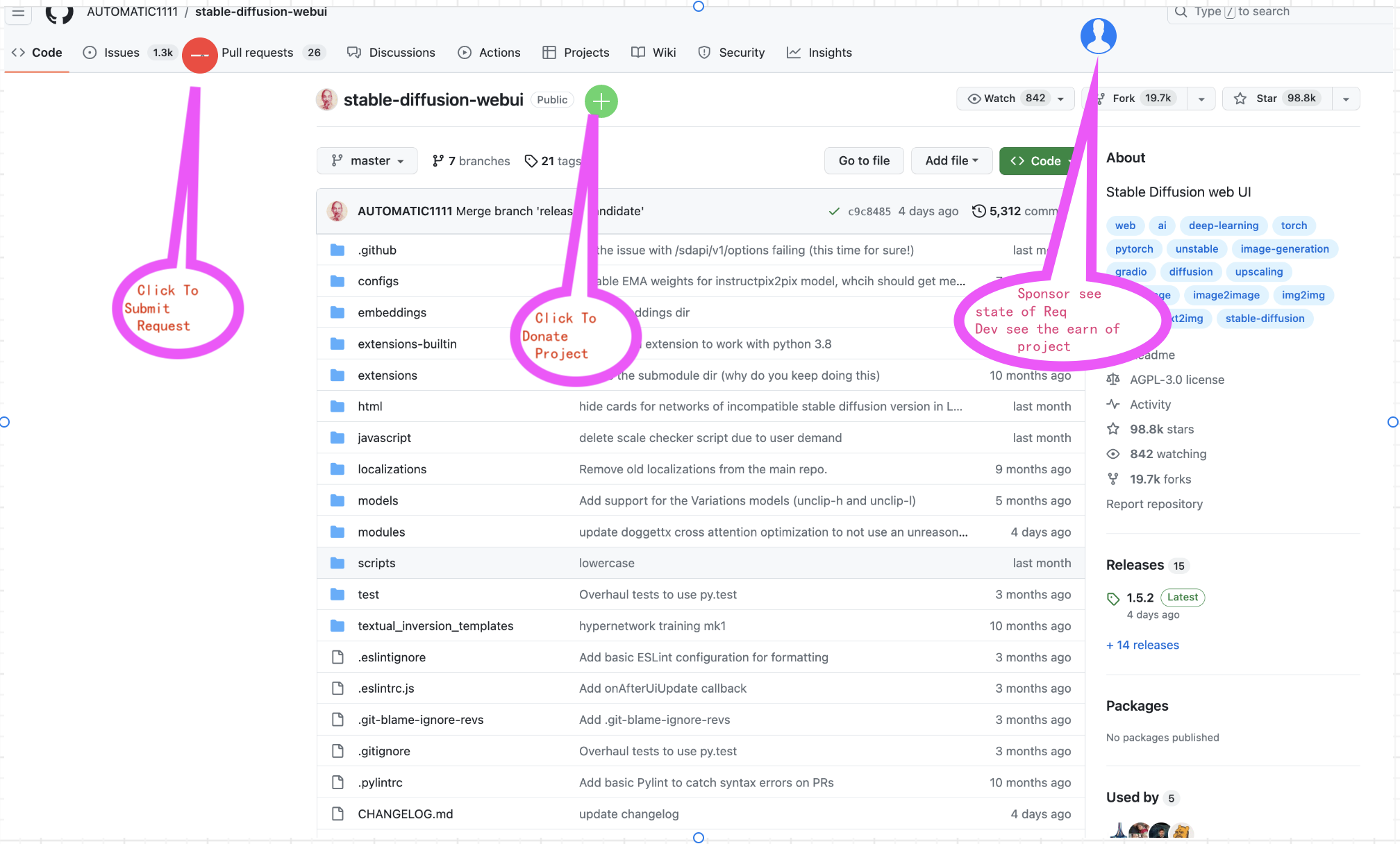Open the Code tab
1400x844 pixels.
coord(37,53)
